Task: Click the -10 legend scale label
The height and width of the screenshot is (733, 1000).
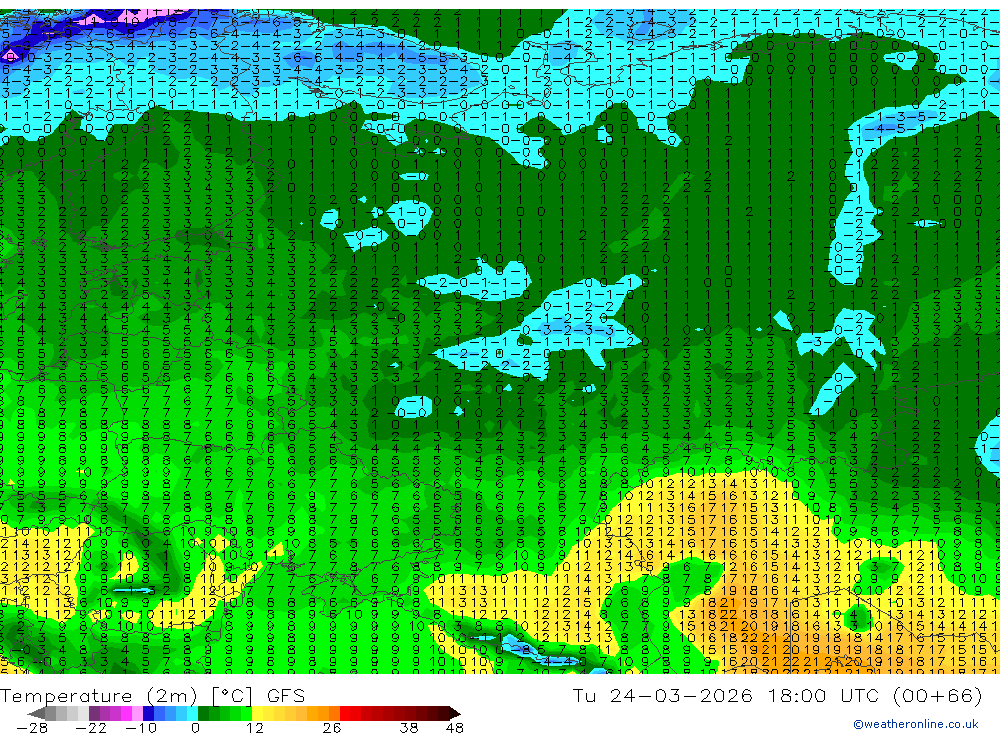Action: (x=141, y=727)
